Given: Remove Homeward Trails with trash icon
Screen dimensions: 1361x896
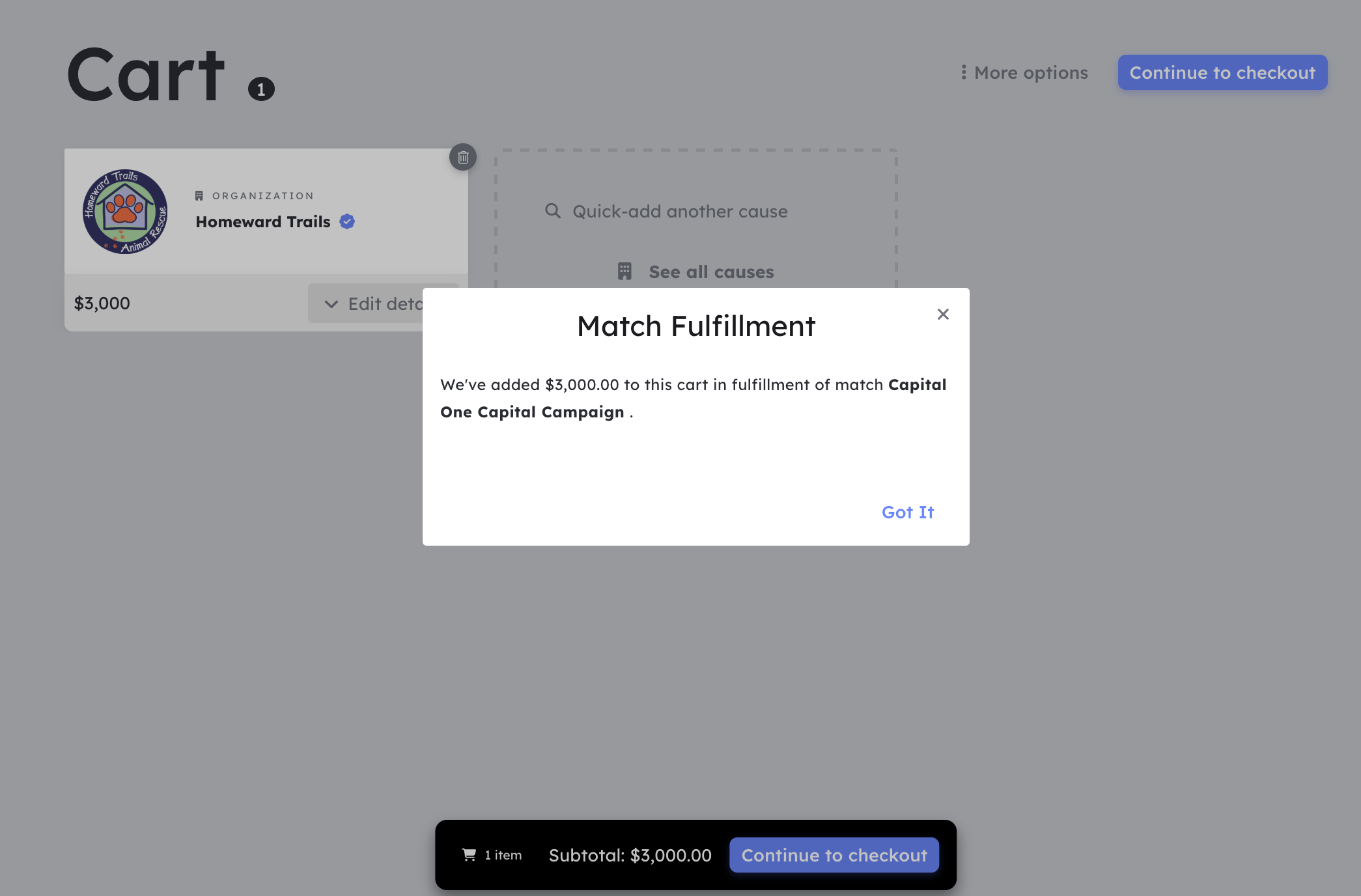Looking at the screenshot, I should pos(463,157).
